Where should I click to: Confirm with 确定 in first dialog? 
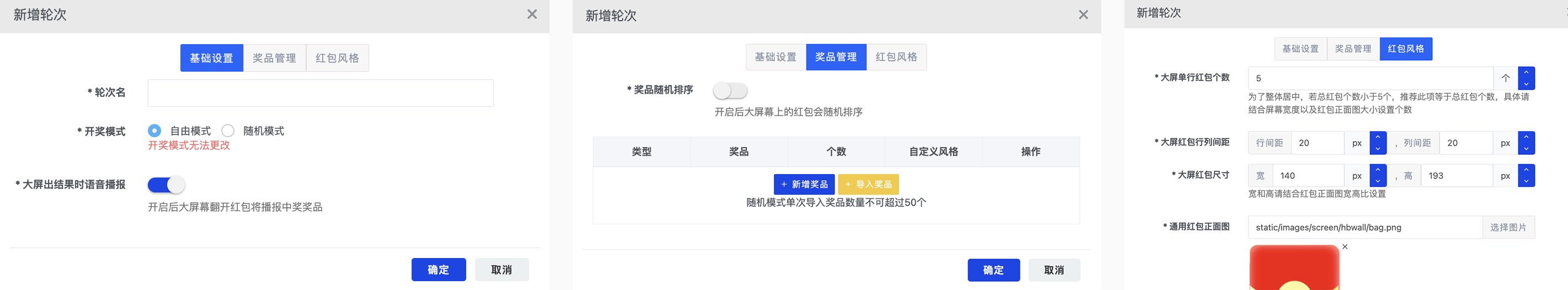[x=439, y=270]
